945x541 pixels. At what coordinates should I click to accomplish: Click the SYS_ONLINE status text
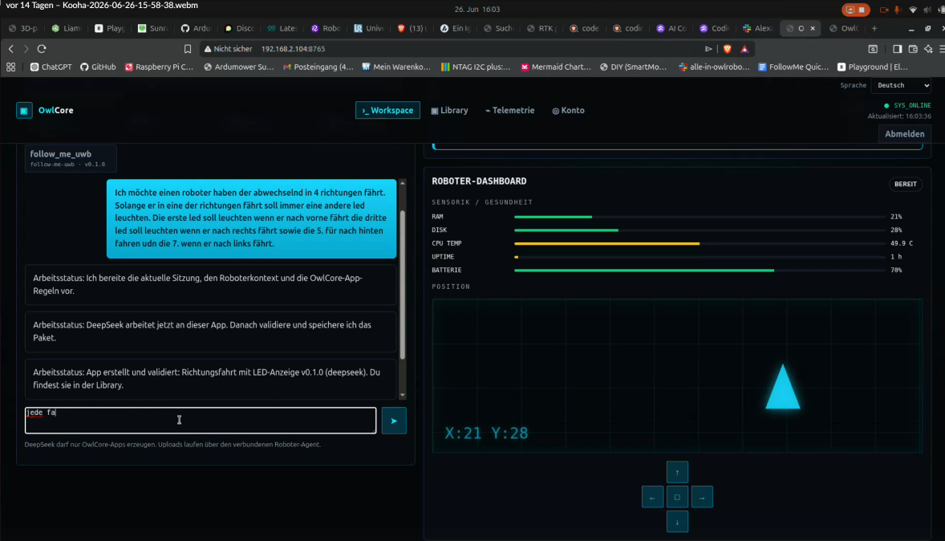coord(912,105)
